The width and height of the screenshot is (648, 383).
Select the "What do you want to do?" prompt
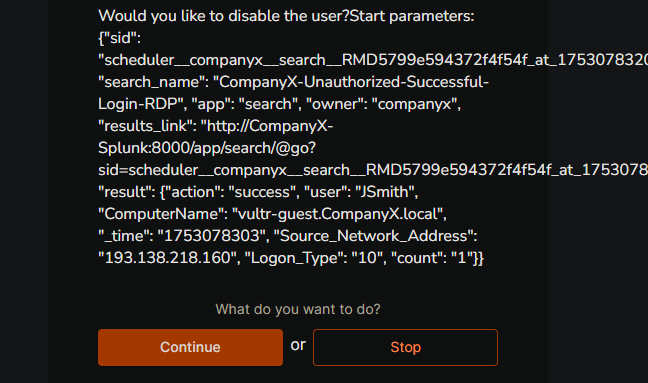pyautogui.click(x=298, y=309)
